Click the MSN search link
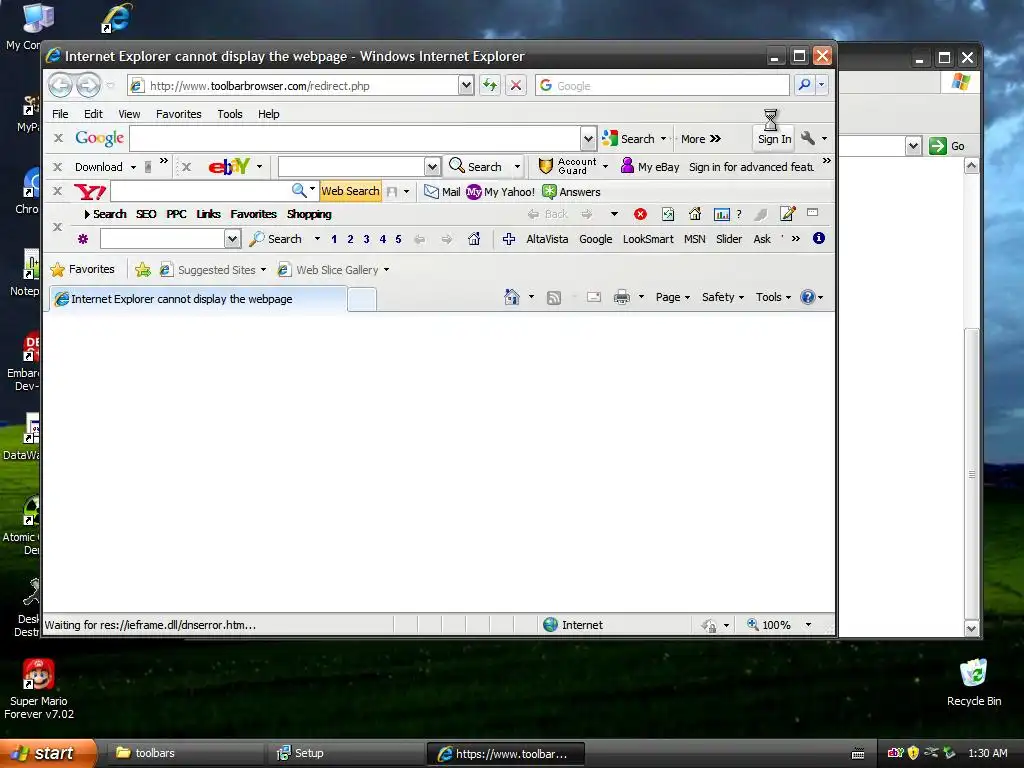Screen dimensions: 1024x768 [694, 239]
